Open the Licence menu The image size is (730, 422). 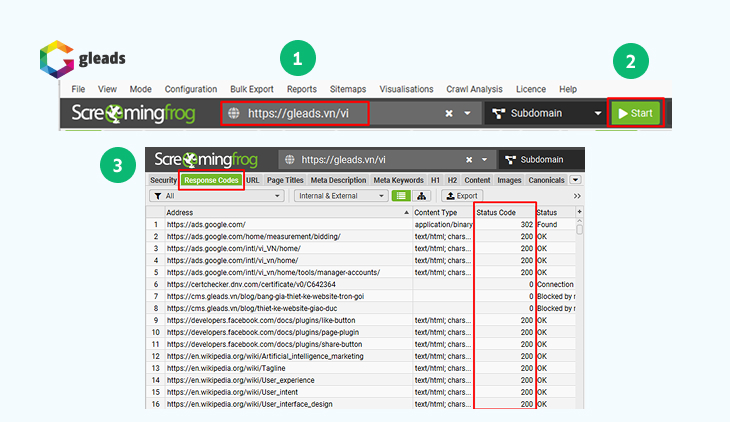click(531, 89)
